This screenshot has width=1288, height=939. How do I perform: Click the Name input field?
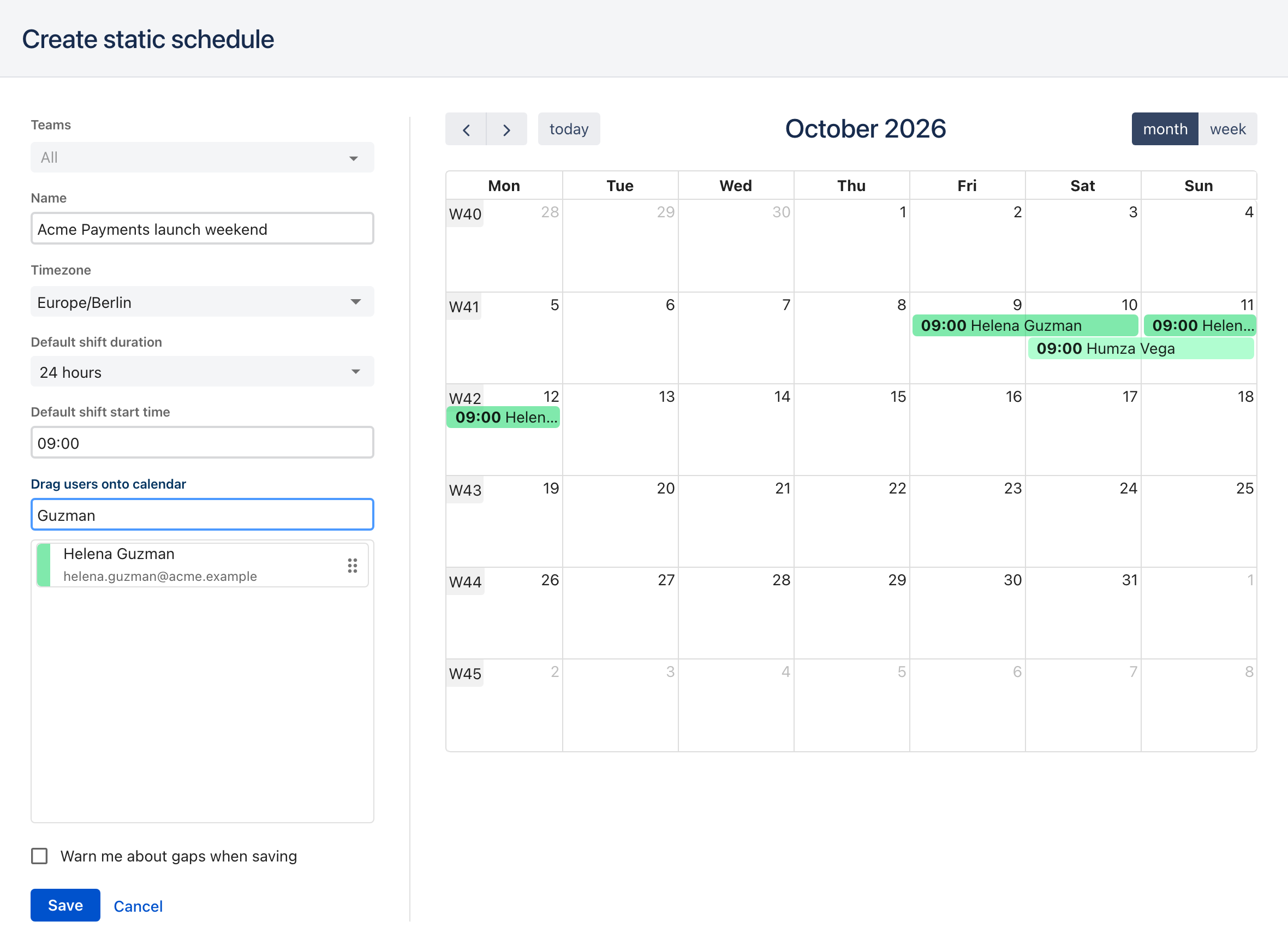(x=202, y=229)
